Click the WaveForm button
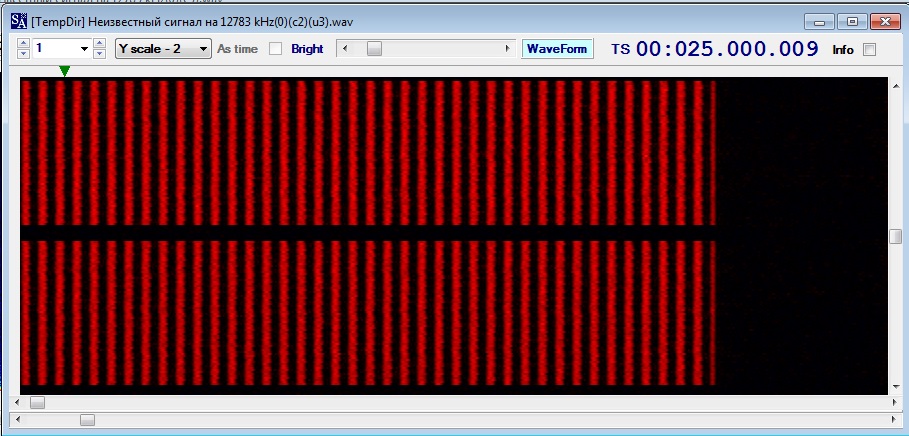The image size is (909, 436). coord(557,49)
